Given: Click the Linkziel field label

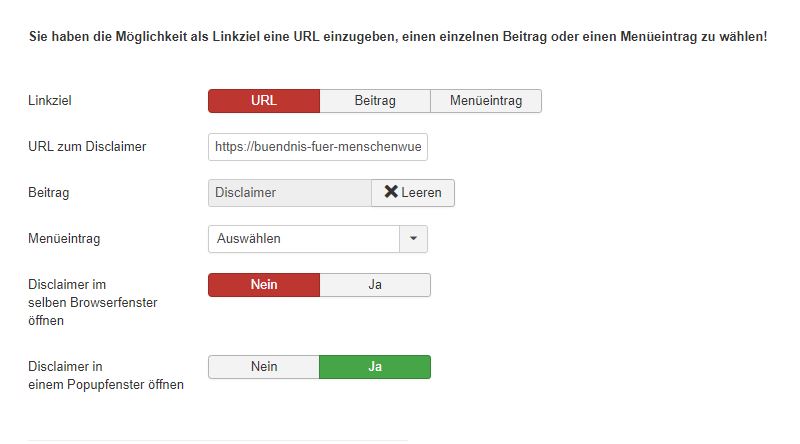Looking at the screenshot, I should 51,101.
